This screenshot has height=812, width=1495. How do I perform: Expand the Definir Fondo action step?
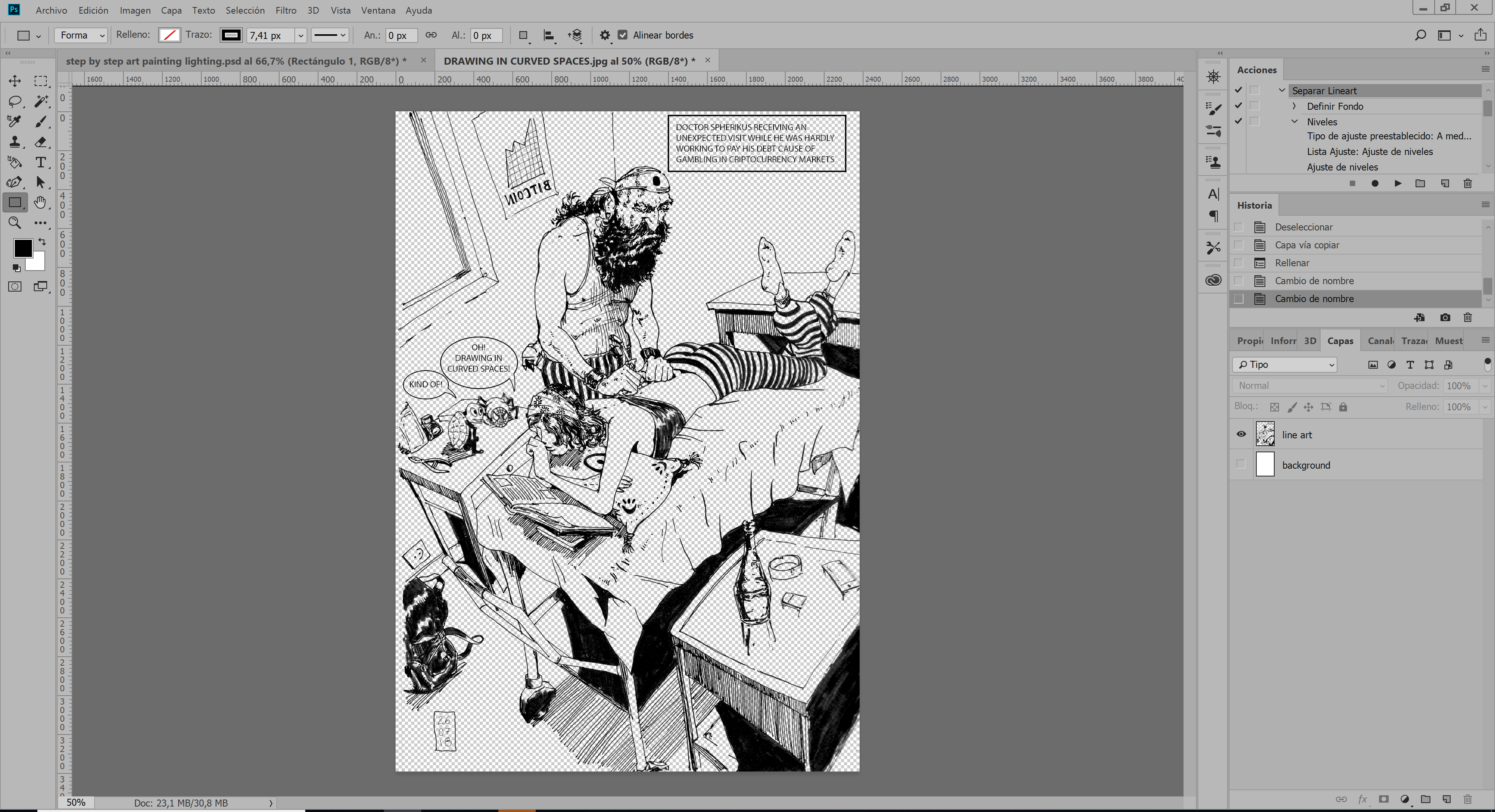pyautogui.click(x=1294, y=106)
